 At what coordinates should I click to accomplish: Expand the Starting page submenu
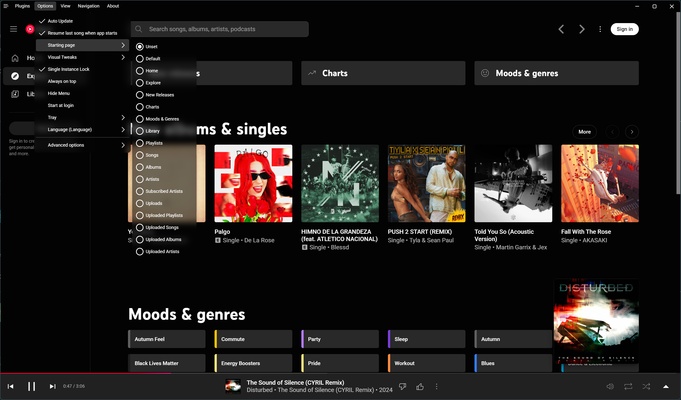[x=83, y=45]
